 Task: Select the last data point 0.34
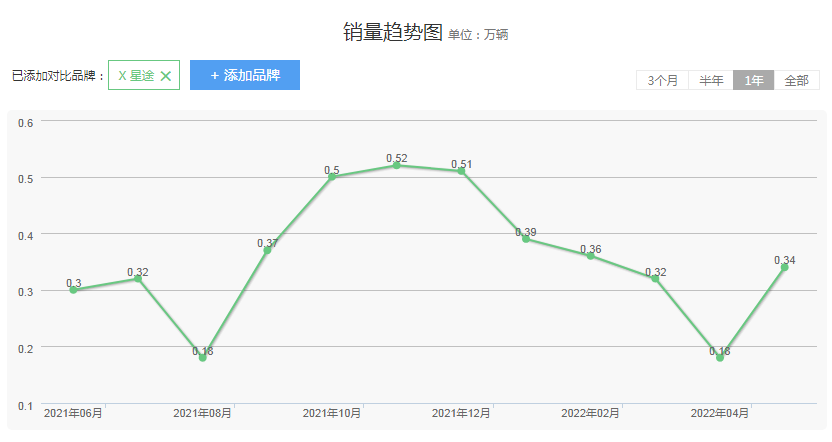784,267
